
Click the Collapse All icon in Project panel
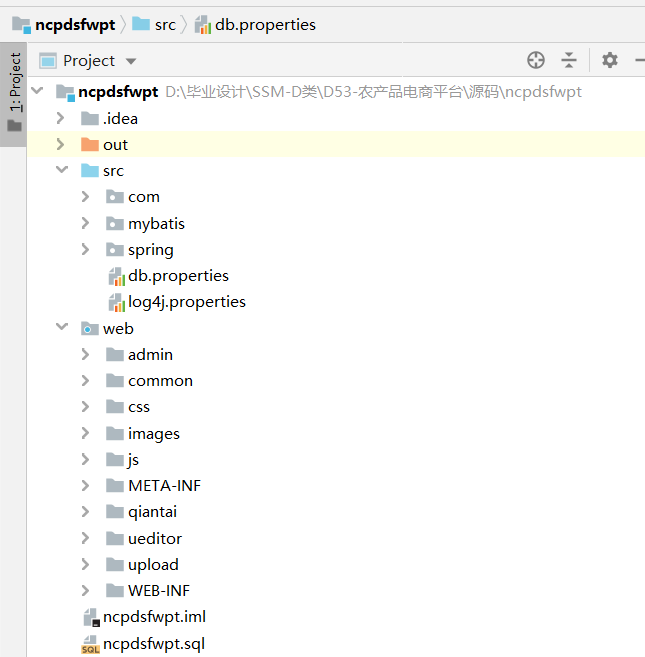(569, 60)
